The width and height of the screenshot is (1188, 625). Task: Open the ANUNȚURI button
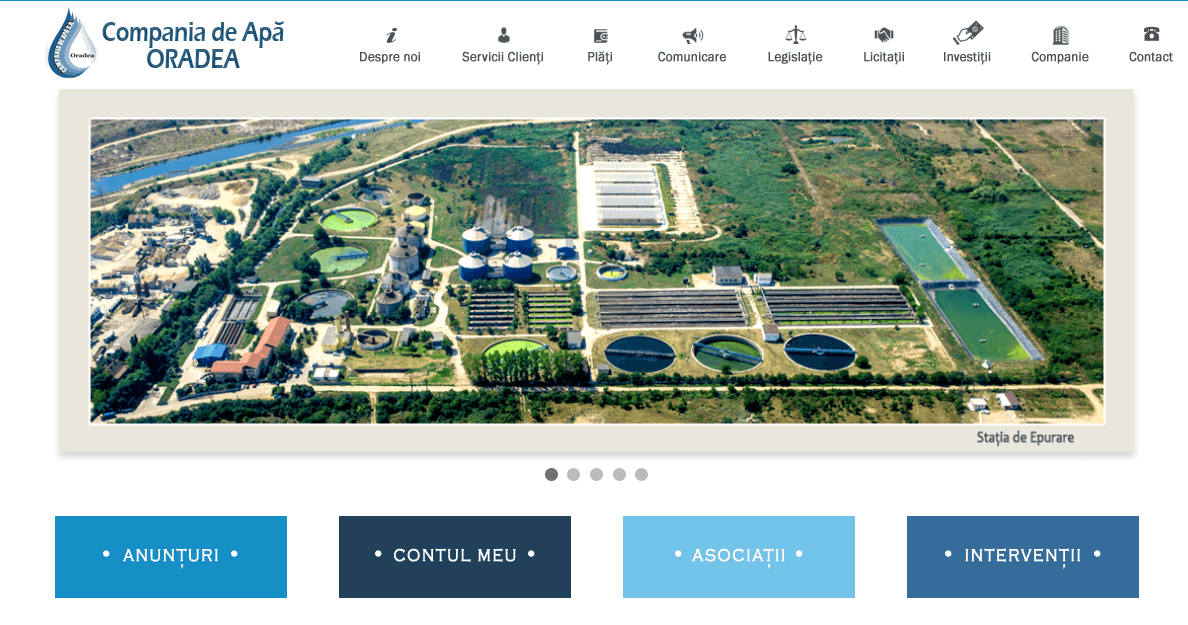171,556
